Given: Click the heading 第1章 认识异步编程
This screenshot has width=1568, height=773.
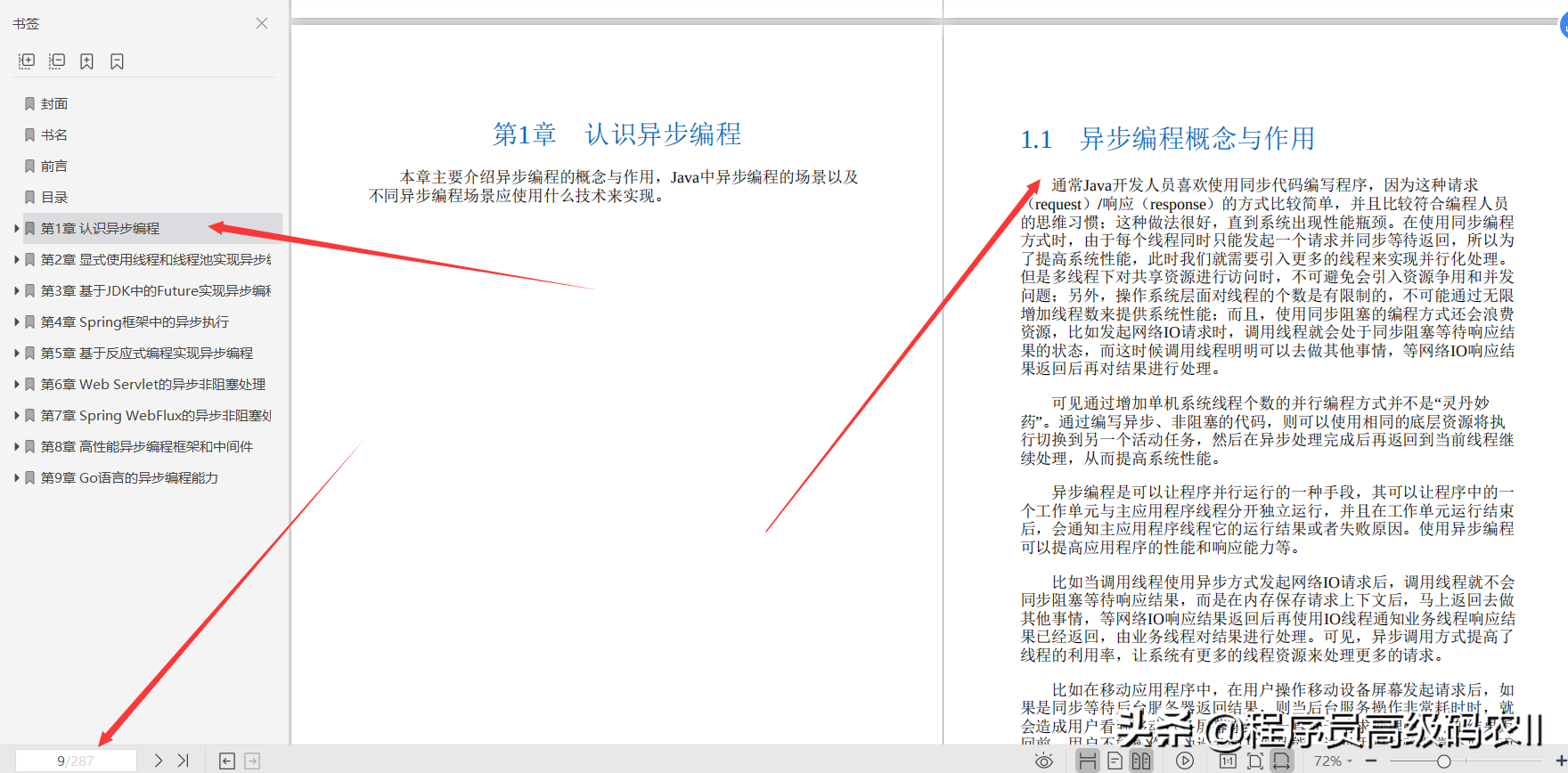Looking at the screenshot, I should (617, 134).
